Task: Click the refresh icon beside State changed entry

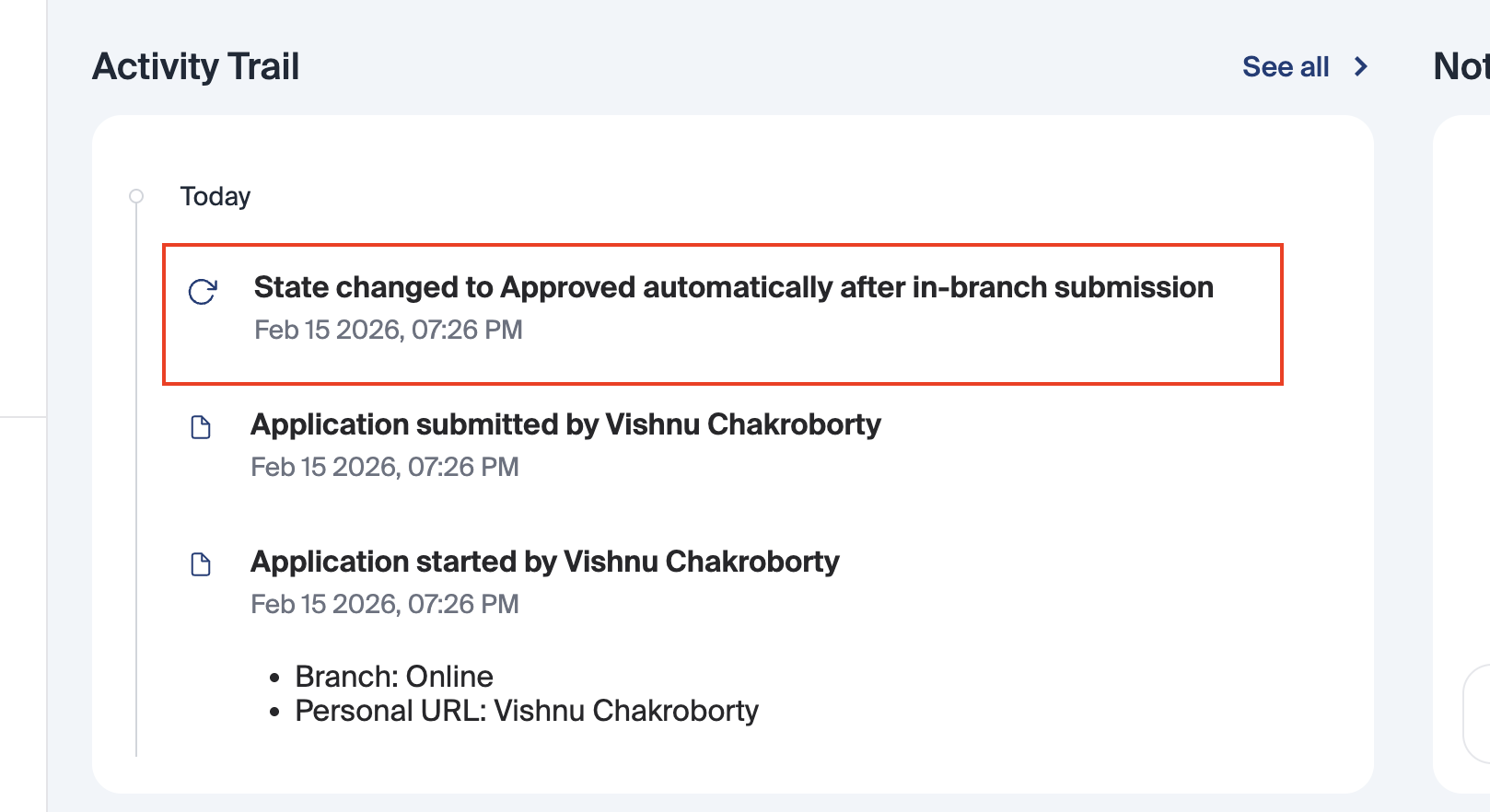Action: pos(203,292)
